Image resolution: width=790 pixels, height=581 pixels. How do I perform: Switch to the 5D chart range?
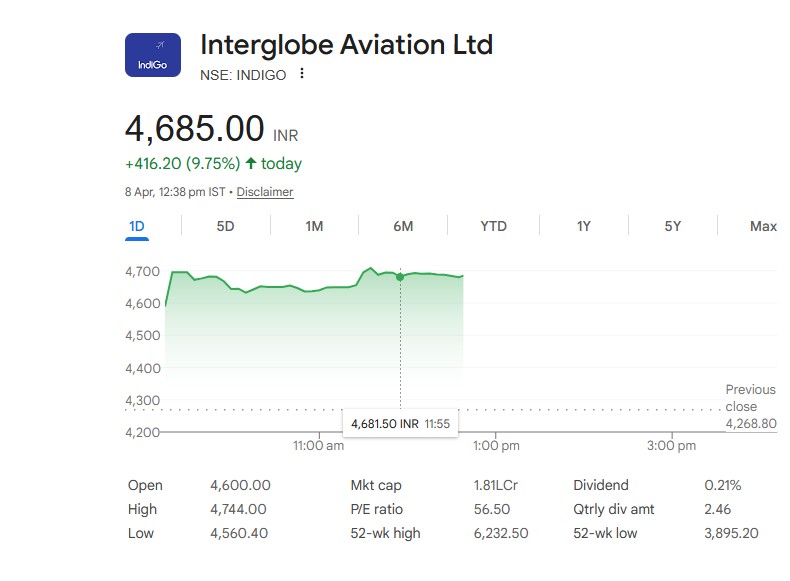click(x=225, y=226)
